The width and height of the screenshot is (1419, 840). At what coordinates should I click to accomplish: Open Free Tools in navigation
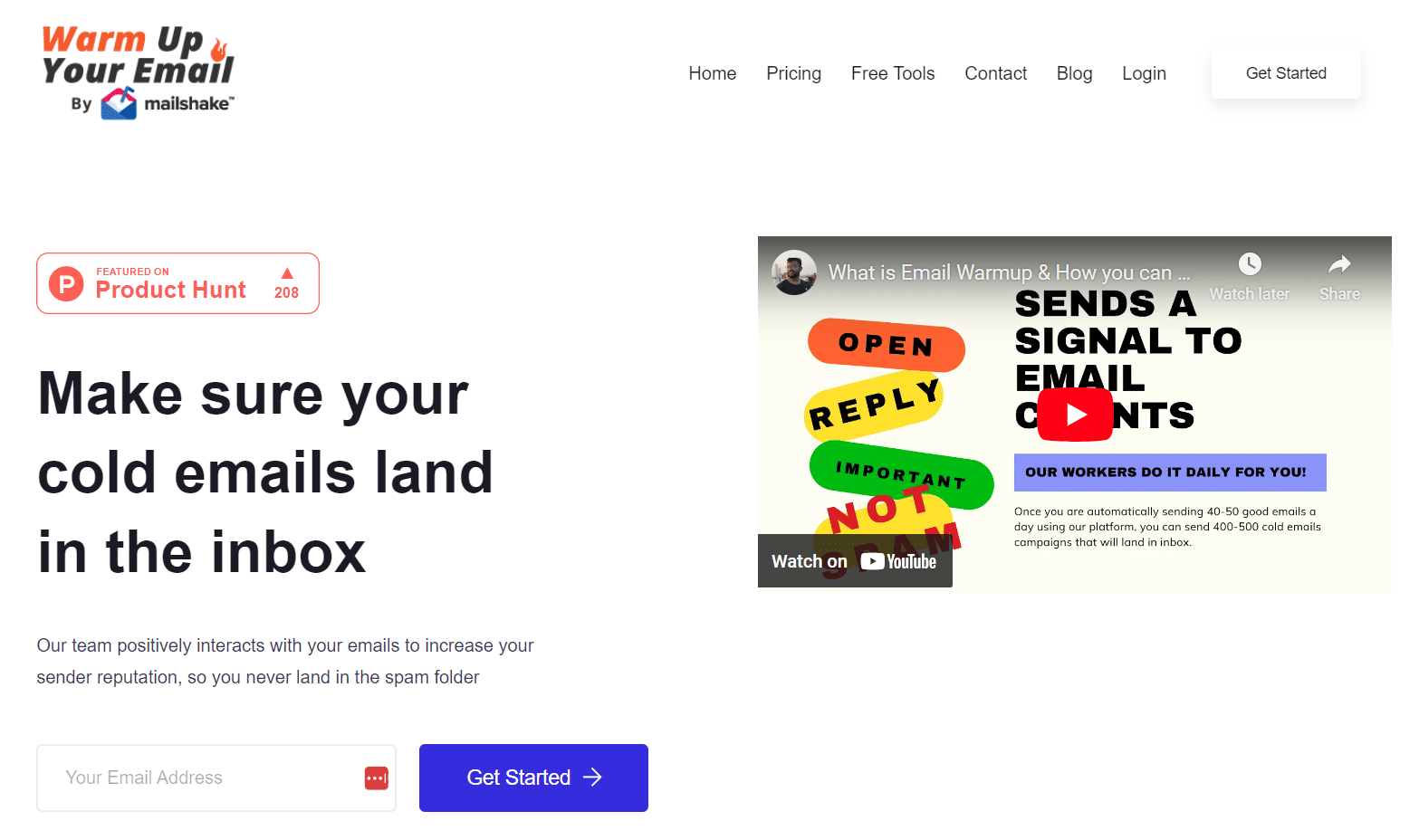pyautogui.click(x=893, y=73)
